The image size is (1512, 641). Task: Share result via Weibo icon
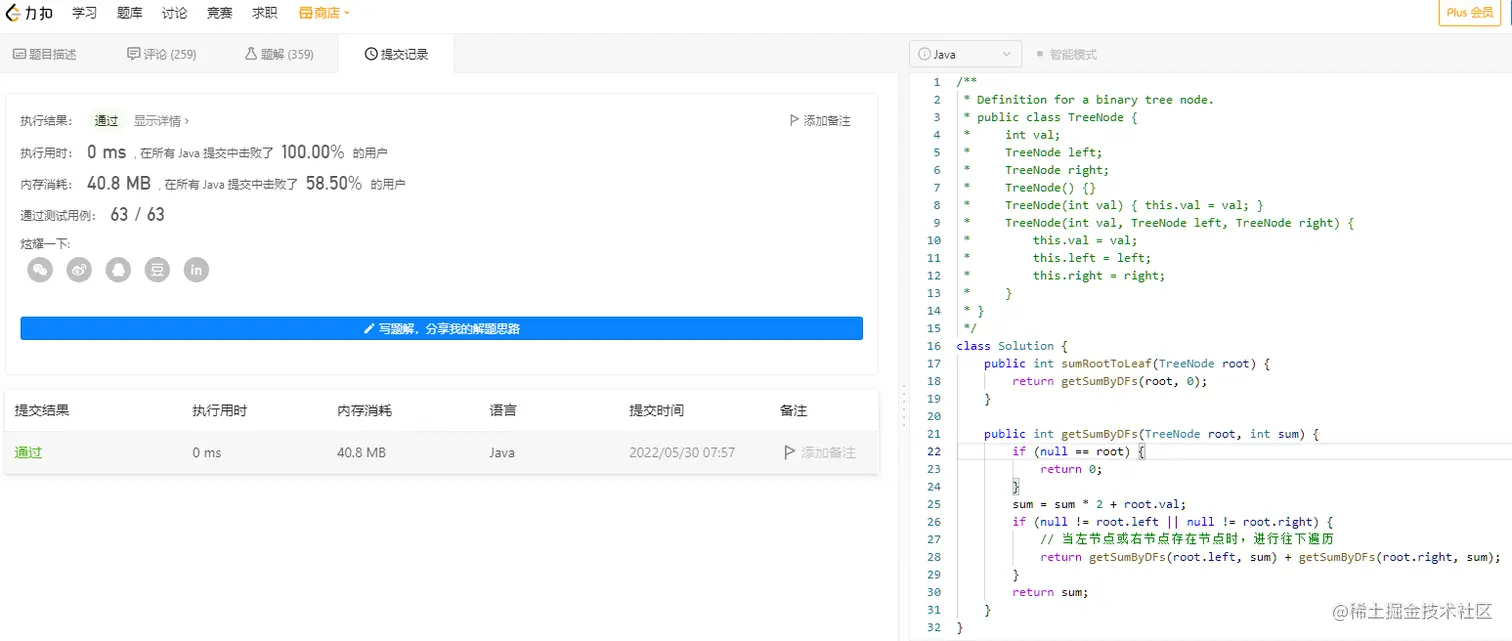(79, 270)
